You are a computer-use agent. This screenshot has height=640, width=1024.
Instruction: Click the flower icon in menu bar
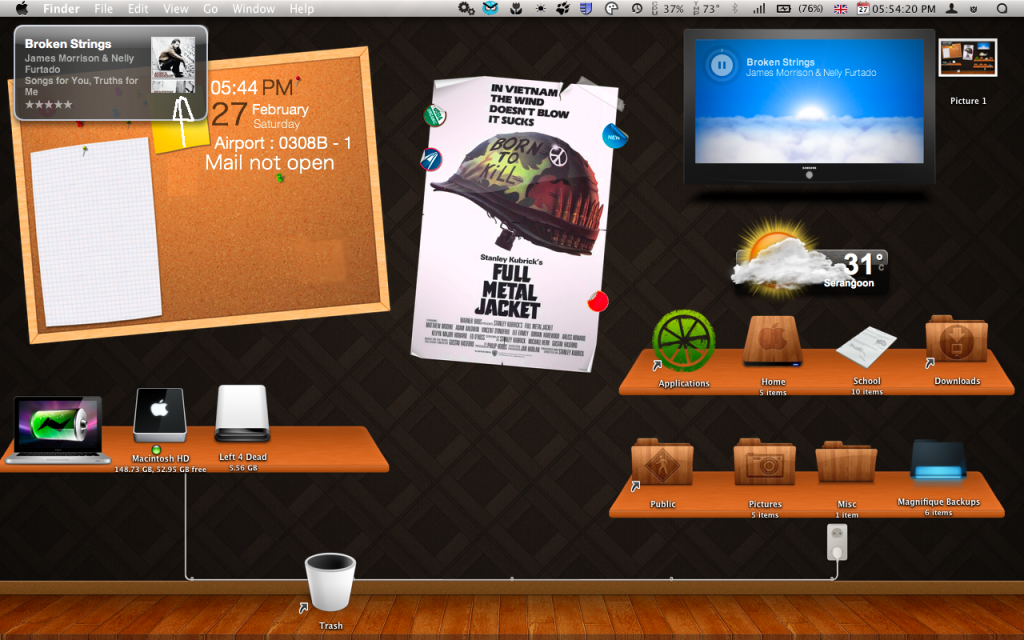click(516, 8)
